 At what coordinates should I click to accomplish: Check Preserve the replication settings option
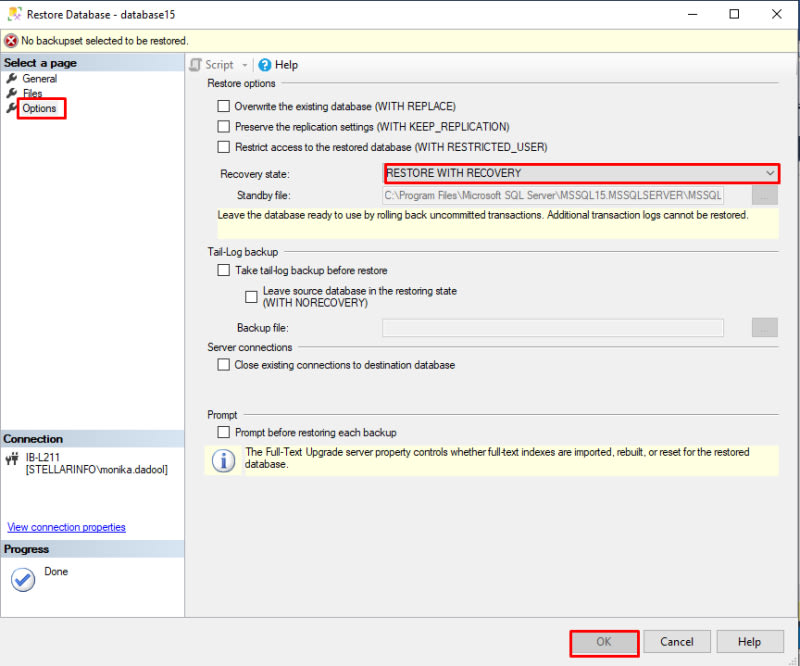tap(224, 127)
